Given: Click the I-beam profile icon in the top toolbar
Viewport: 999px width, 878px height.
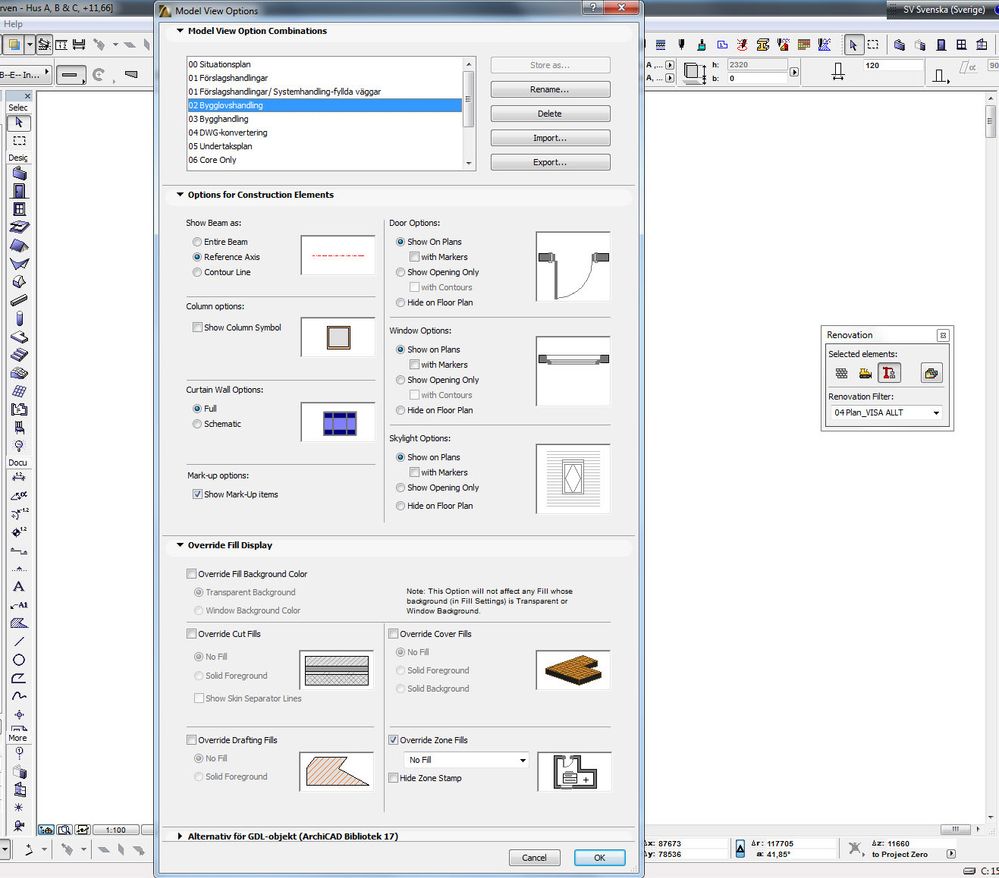Looking at the screenshot, I should [763, 45].
